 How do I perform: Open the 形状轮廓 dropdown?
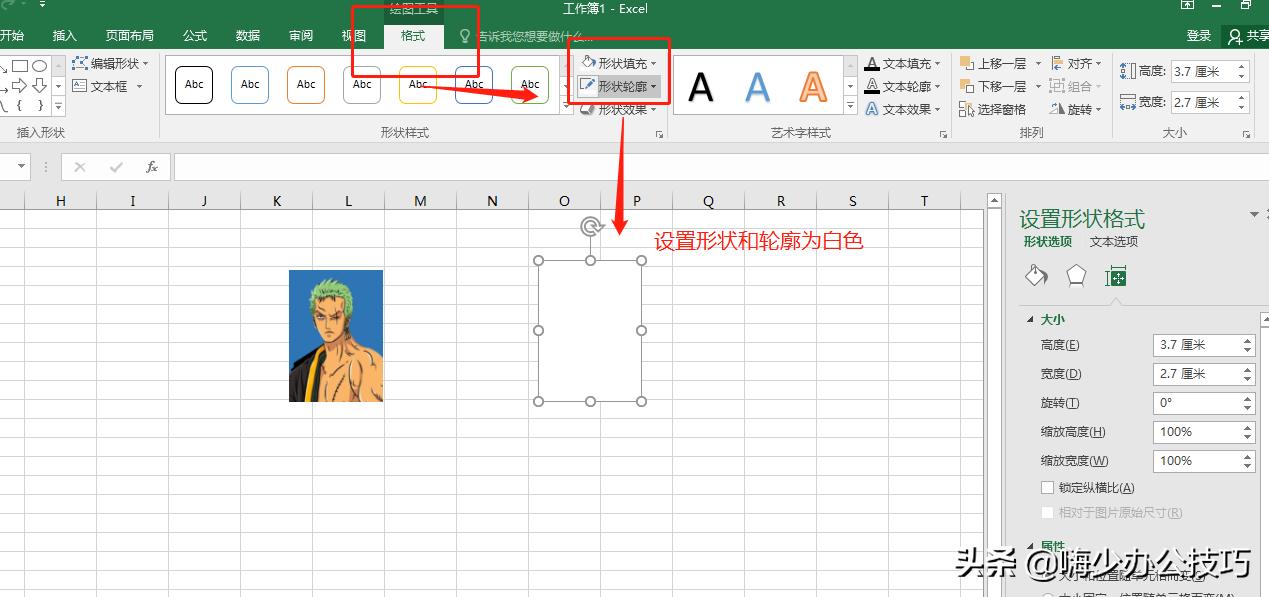(617, 86)
